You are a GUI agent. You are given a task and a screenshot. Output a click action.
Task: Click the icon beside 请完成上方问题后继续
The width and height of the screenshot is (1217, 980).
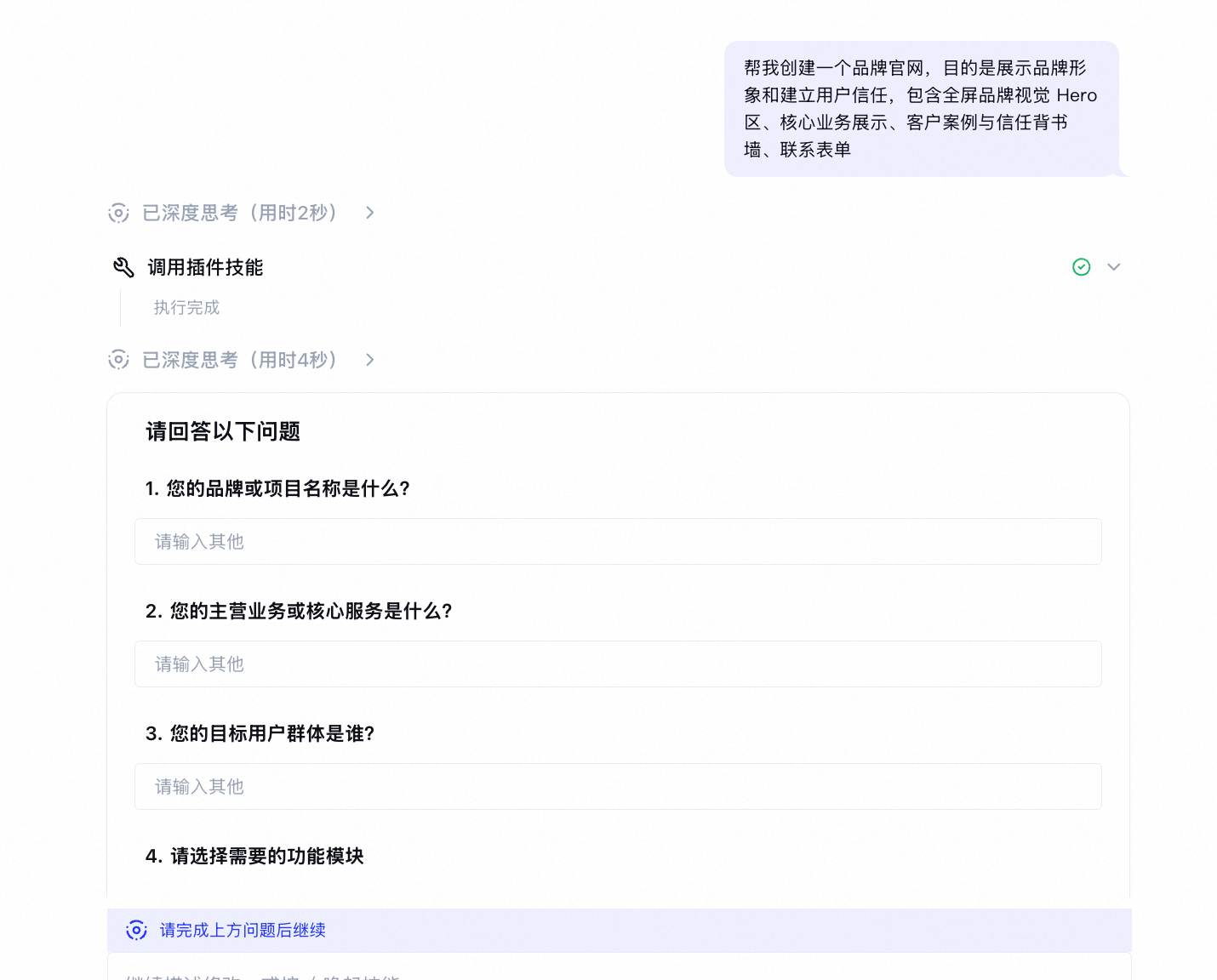(136, 931)
